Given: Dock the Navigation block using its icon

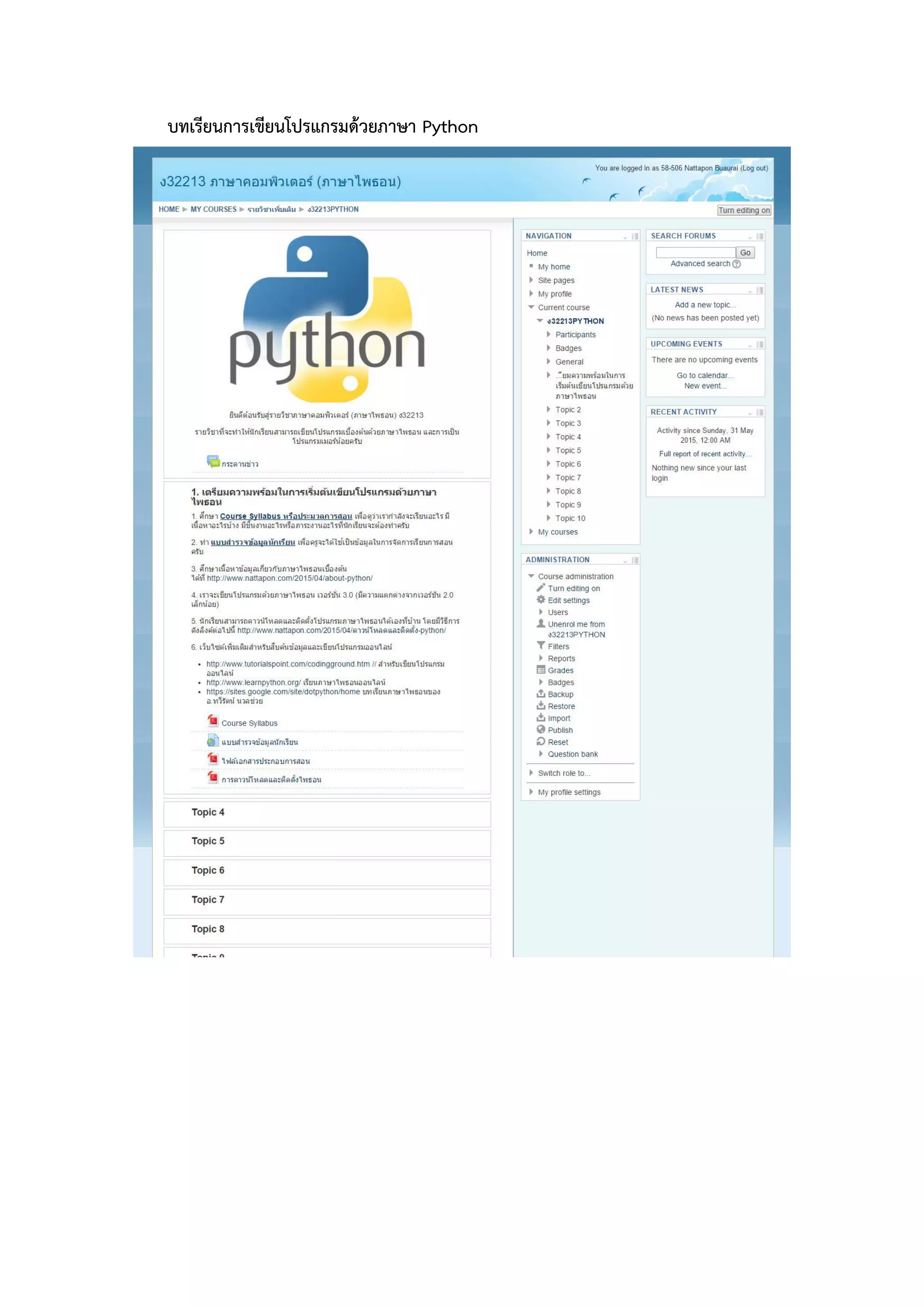Looking at the screenshot, I should tap(634, 236).
